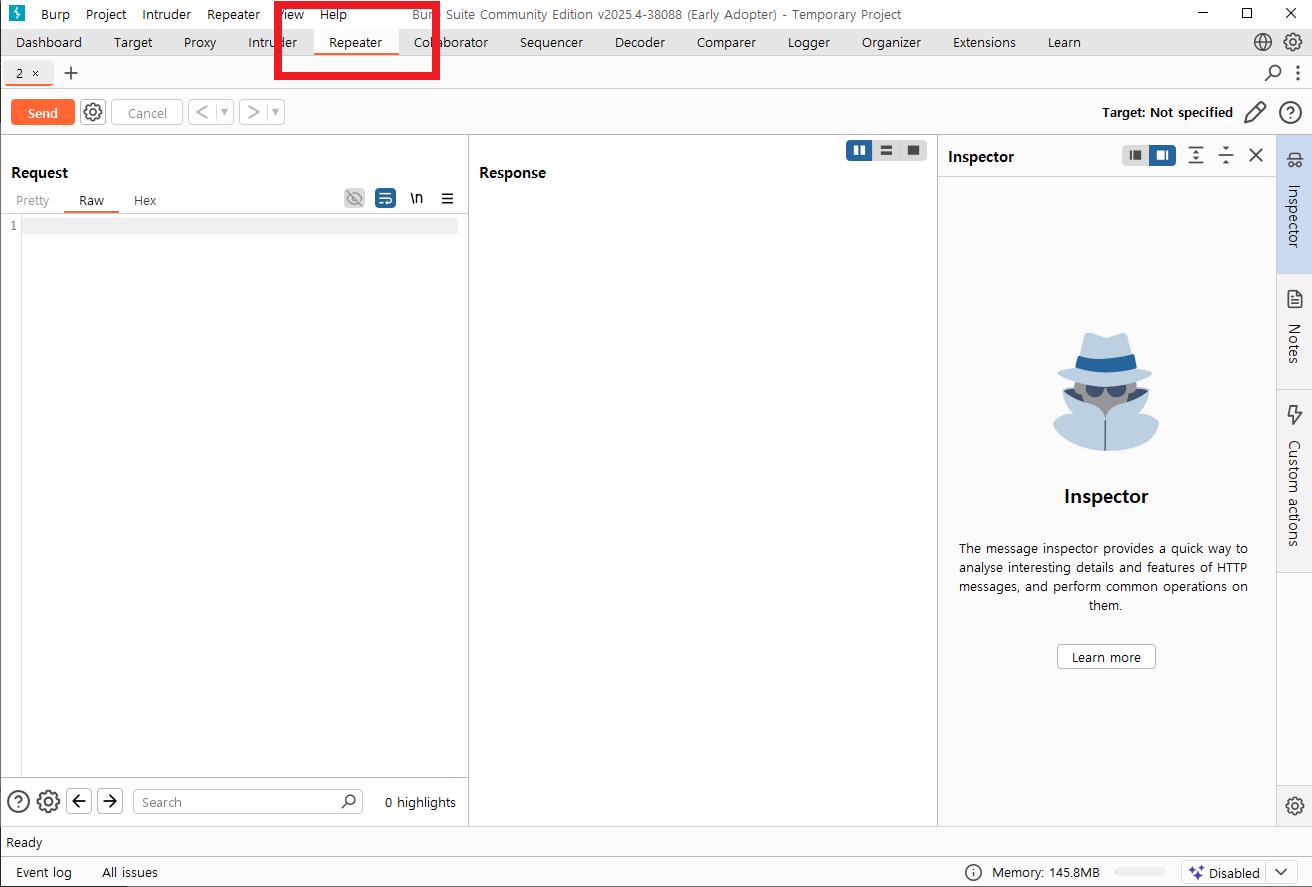Image resolution: width=1312 pixels, height=887 pixels.
Task: Open the Project menu
Action: (x=106, y=14)
